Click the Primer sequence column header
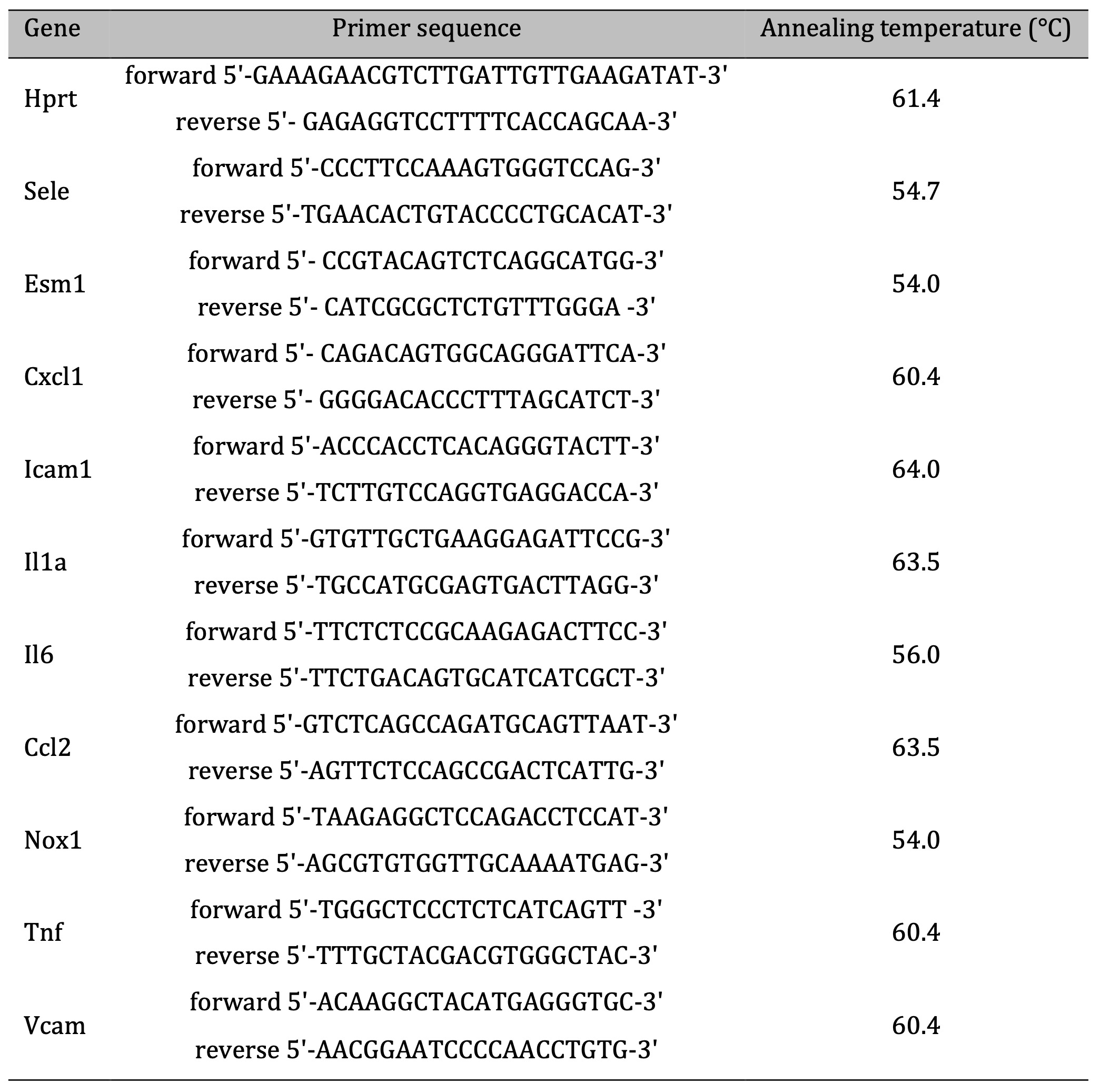 click(427, 28)
